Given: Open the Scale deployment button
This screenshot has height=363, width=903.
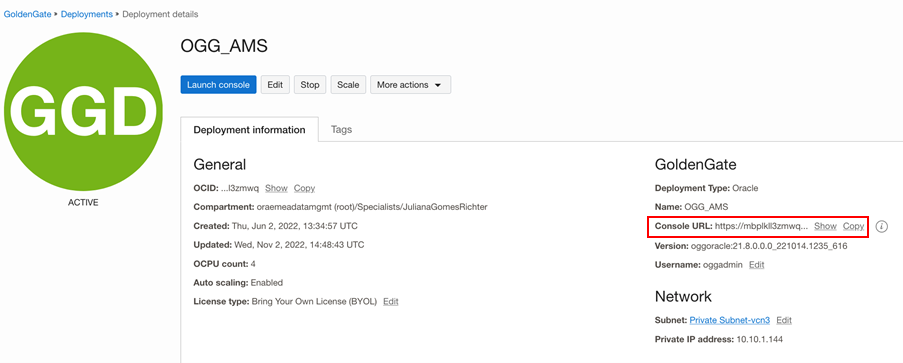Looking at the screenshot, I should pos(348,85).
